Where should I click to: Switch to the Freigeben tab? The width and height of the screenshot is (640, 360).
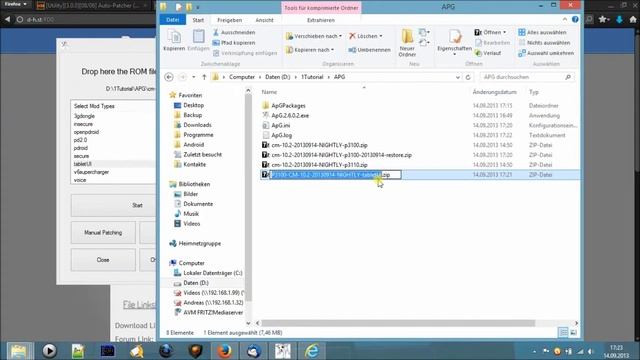229,20
